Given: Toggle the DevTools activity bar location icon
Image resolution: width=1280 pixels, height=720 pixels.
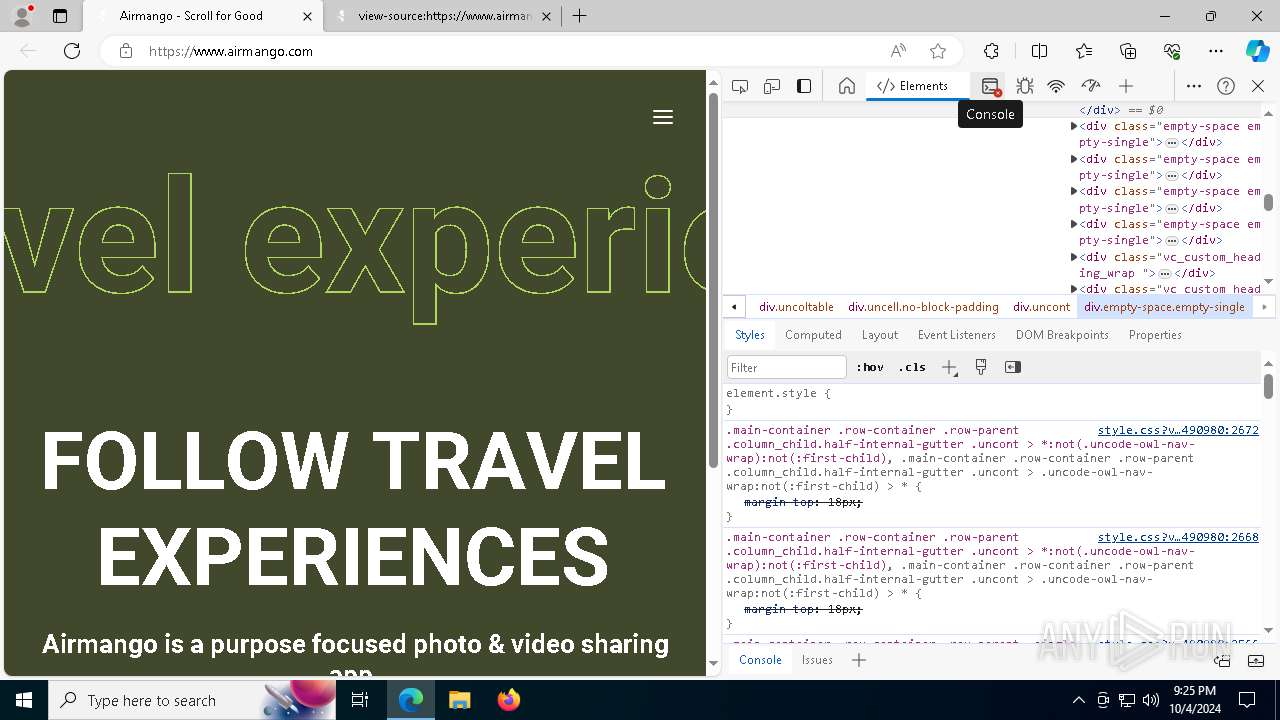Looking at the screenshot, I should point(804,86).
